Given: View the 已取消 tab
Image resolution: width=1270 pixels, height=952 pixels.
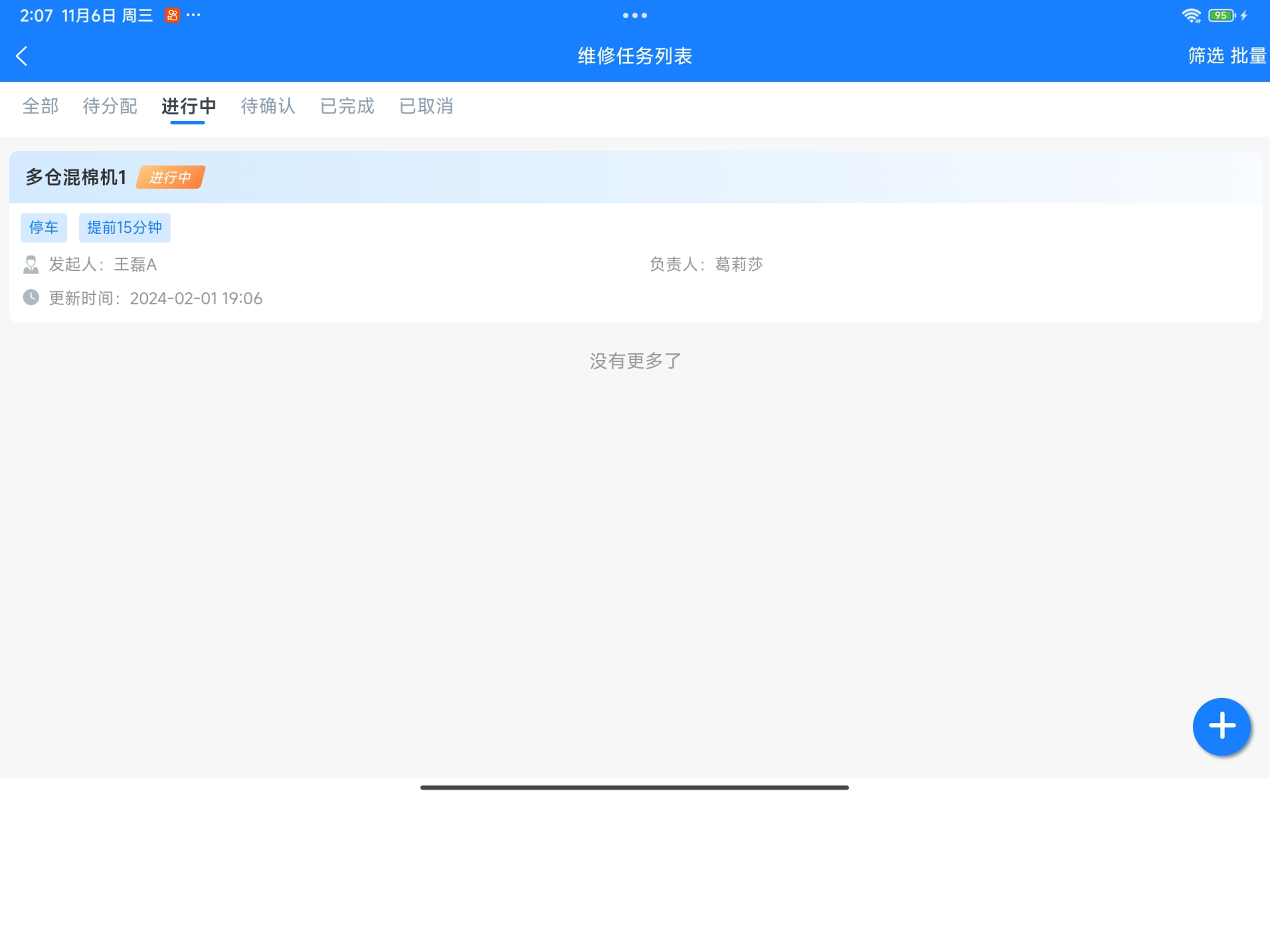Looking at the screenshot, I should tap(426, 106).
